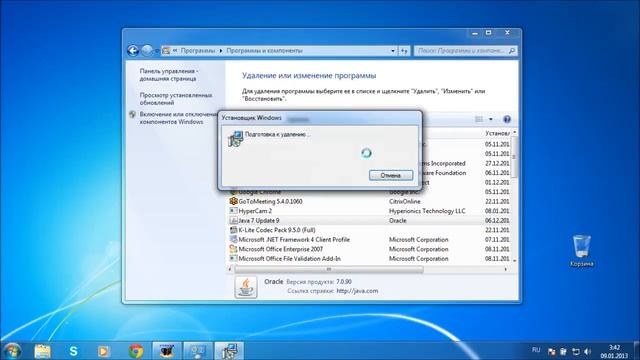This screenshot has width=640, height=360.
Task: Switch to the Control Panel taskbar button
Action: (x=198, y=351)
